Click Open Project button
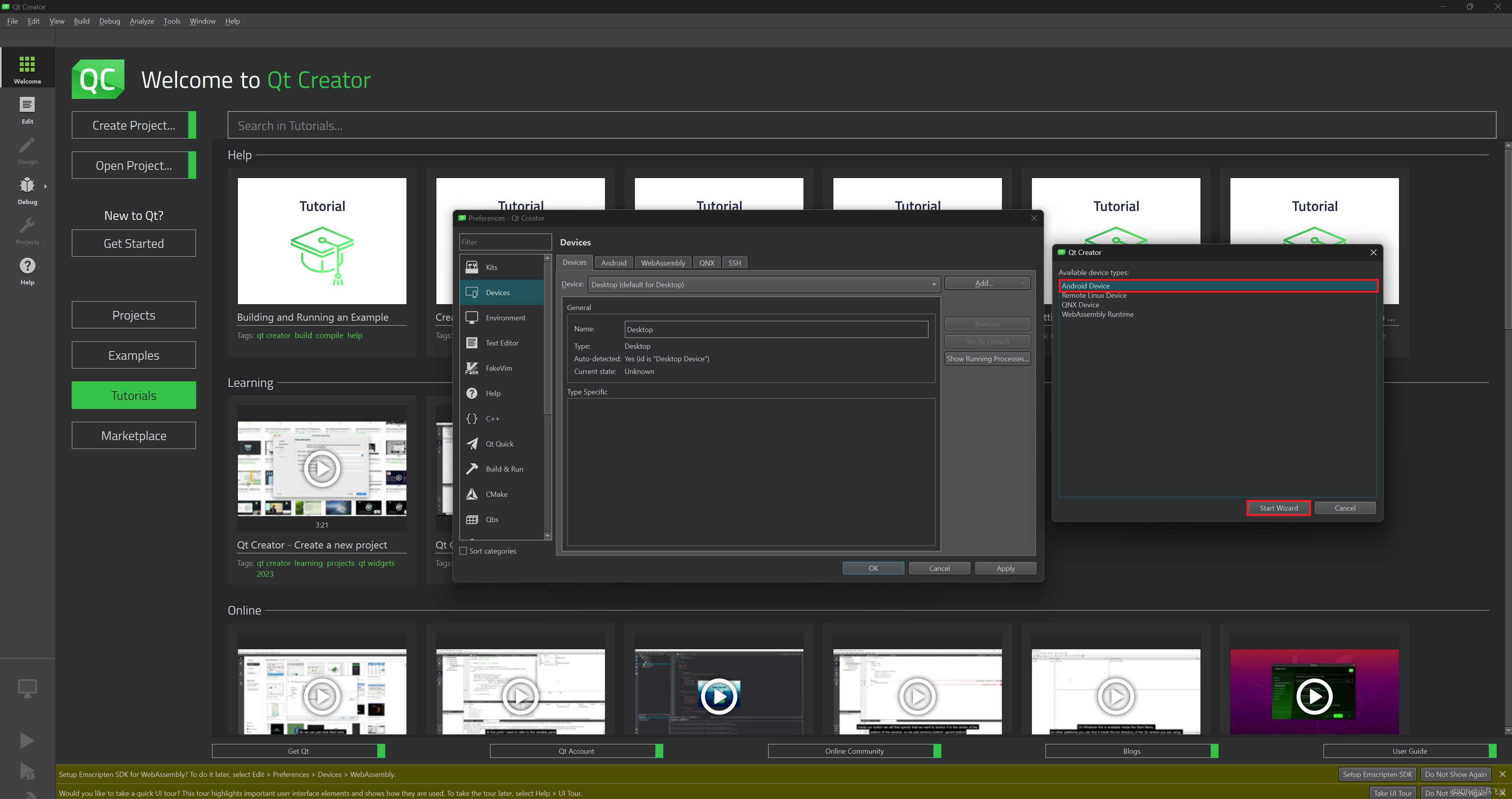This screenshot has width=1512, height=799. pos(134,165)
